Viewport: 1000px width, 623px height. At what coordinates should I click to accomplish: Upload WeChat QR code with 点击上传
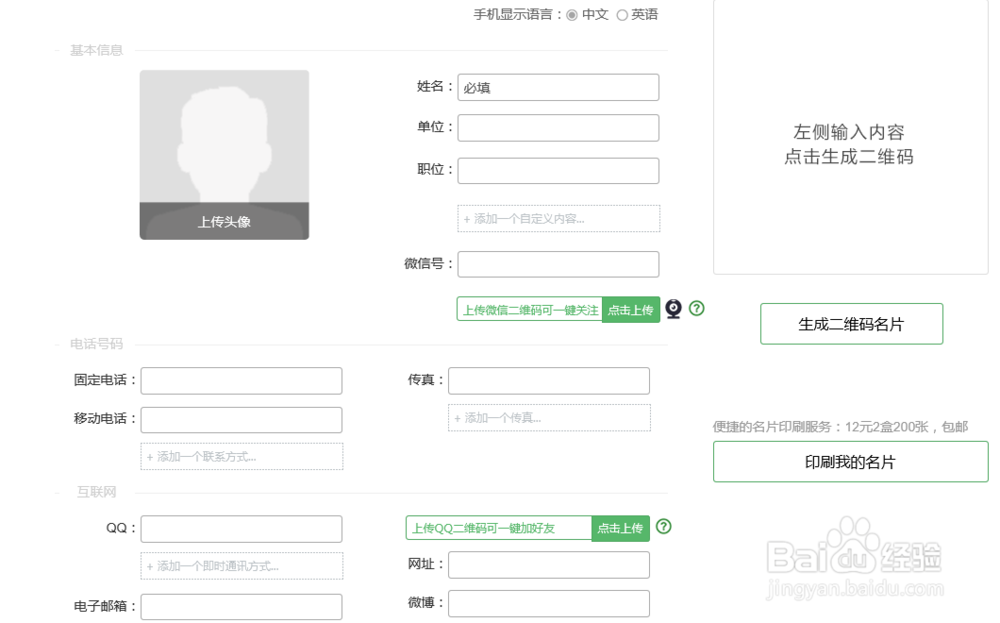tap(630, 309)
